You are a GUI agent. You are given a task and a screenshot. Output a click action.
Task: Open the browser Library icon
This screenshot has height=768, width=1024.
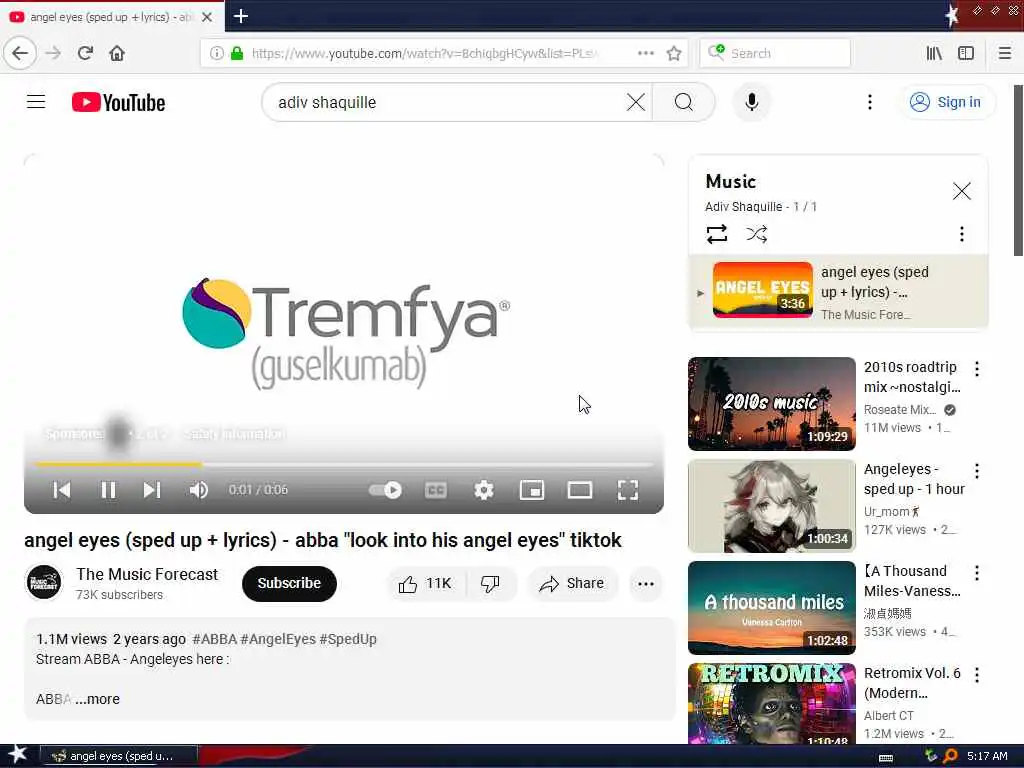[934, 53]
